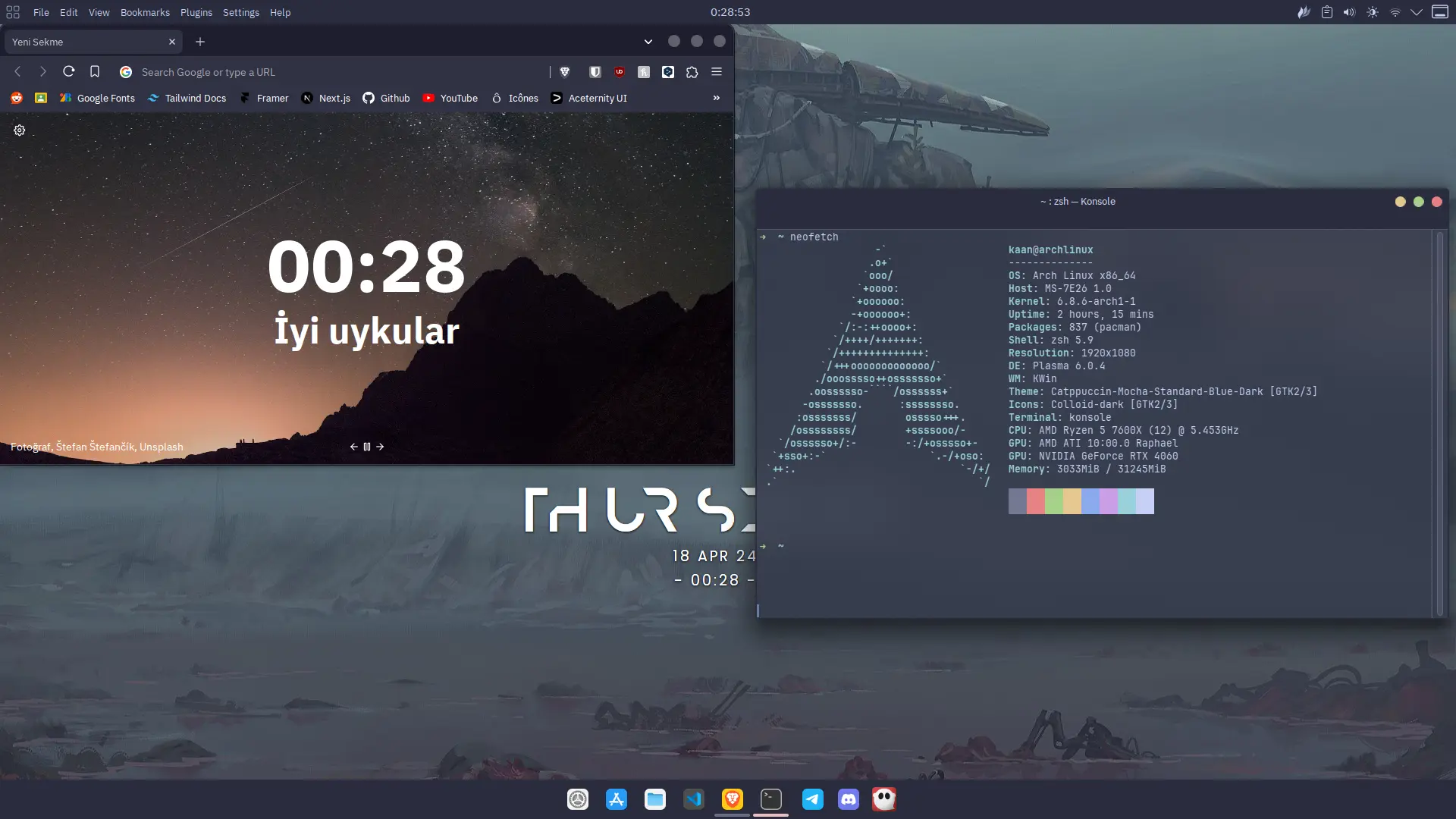This screenshot has height=819, width=1456.
Task: Expand hidden system tray icons
Action: pos(1417,12)
